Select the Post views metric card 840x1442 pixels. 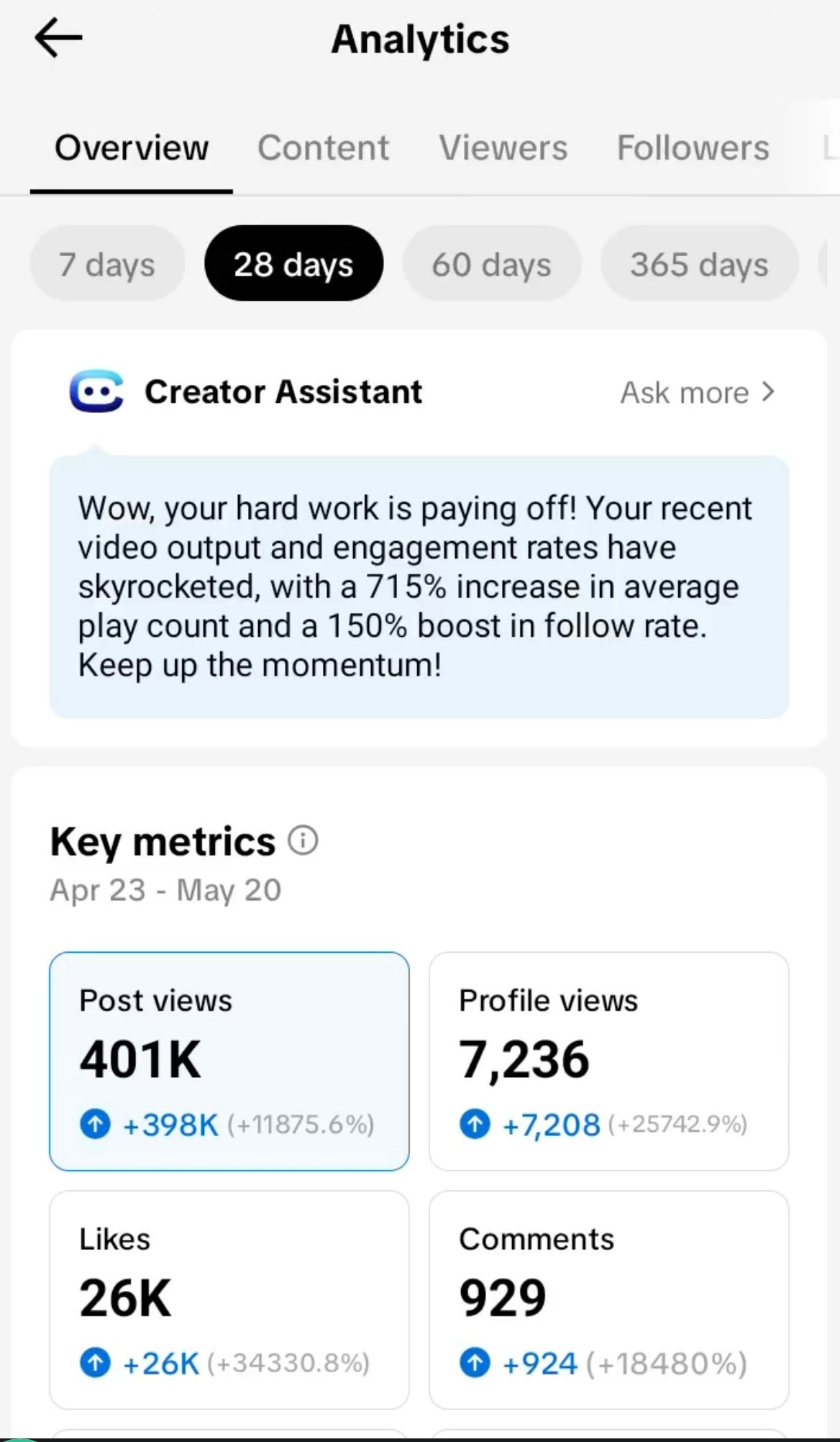tap(229, 1061)
